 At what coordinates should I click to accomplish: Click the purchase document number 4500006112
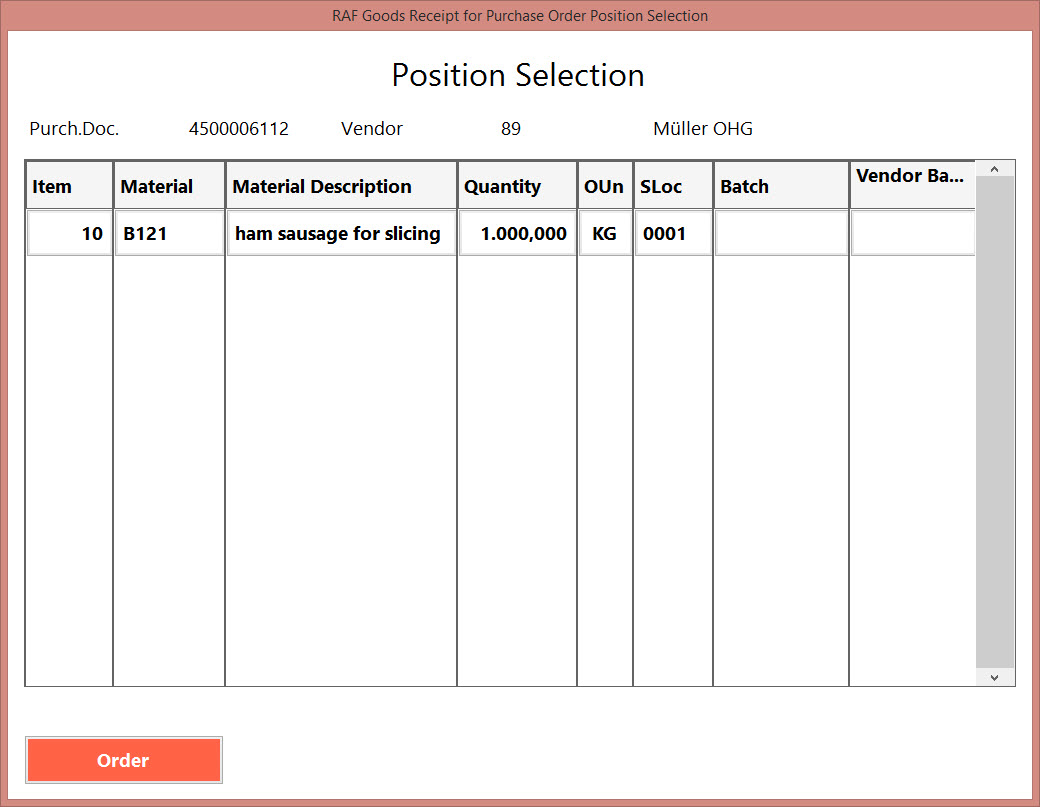coord(239,129)
